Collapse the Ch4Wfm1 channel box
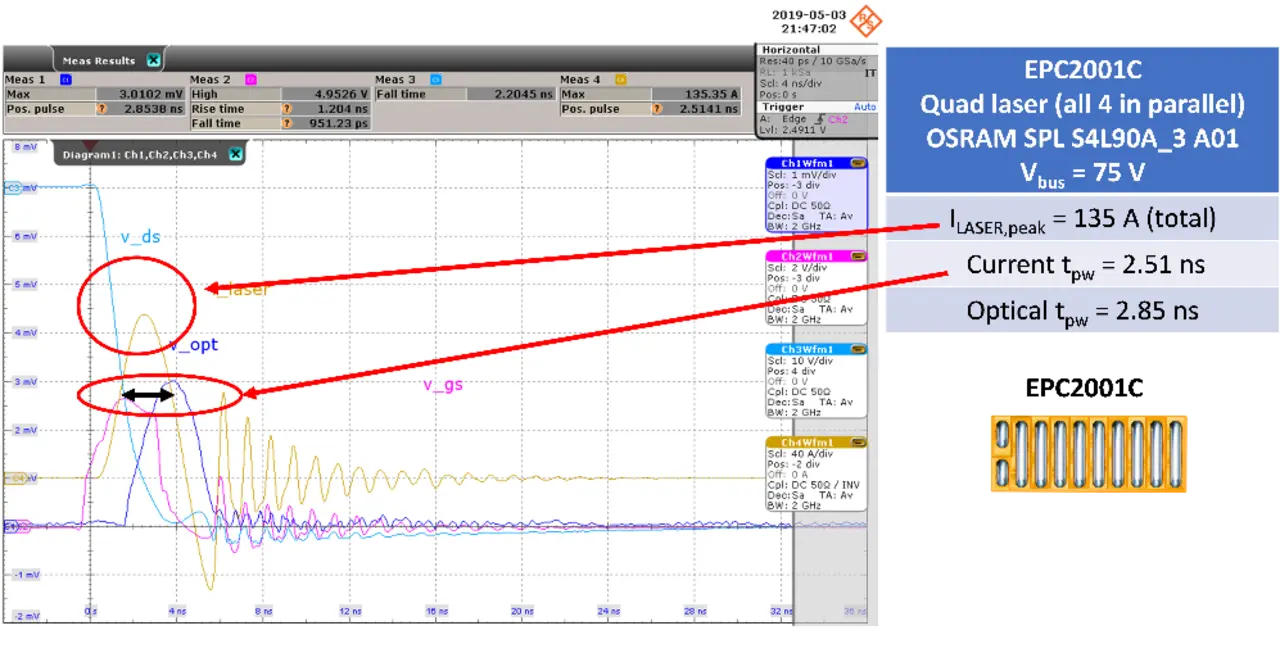This screenshot has width=1280, height=662. click(858, 442)
